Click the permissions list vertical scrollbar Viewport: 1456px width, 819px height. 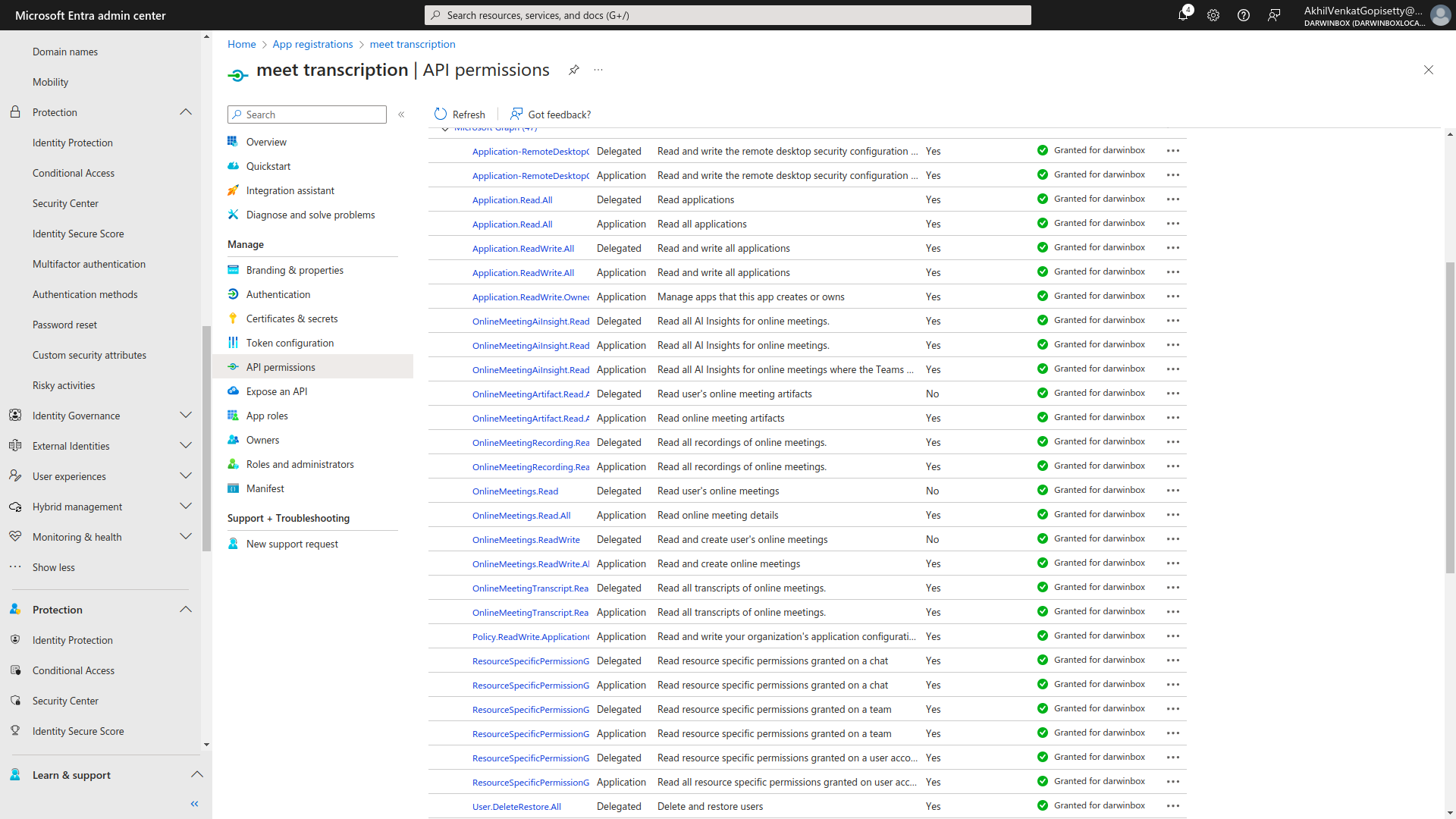(1450, 417)
